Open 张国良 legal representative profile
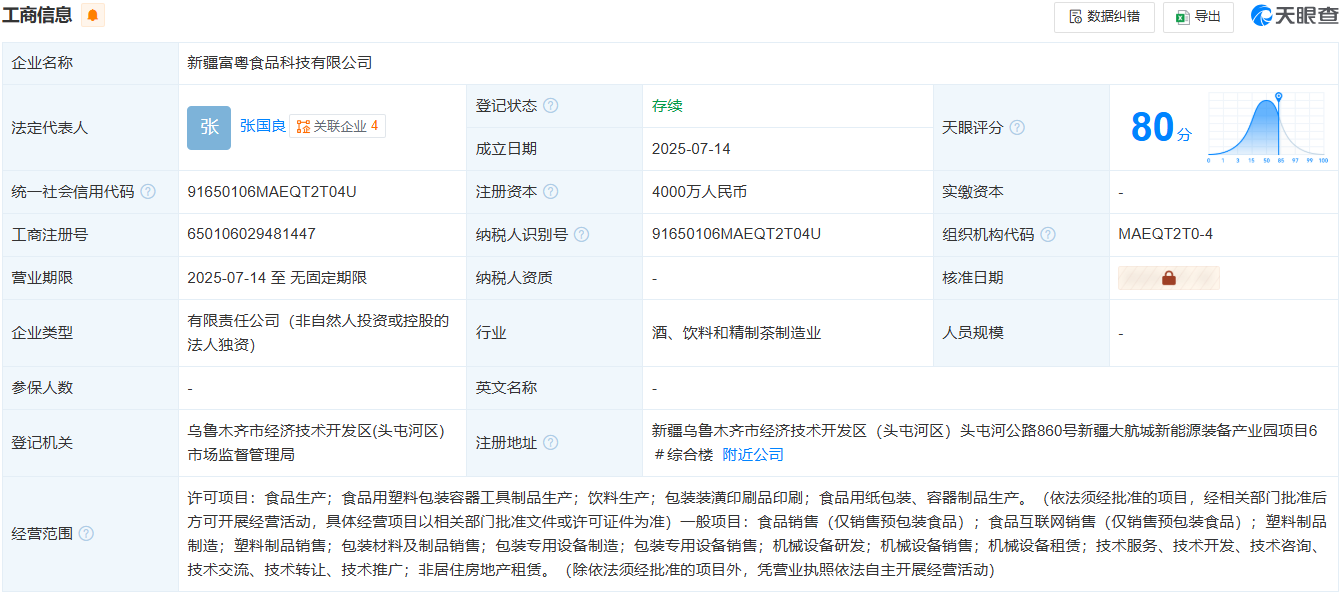The image size is (1342, 594). tap(262, 126)
